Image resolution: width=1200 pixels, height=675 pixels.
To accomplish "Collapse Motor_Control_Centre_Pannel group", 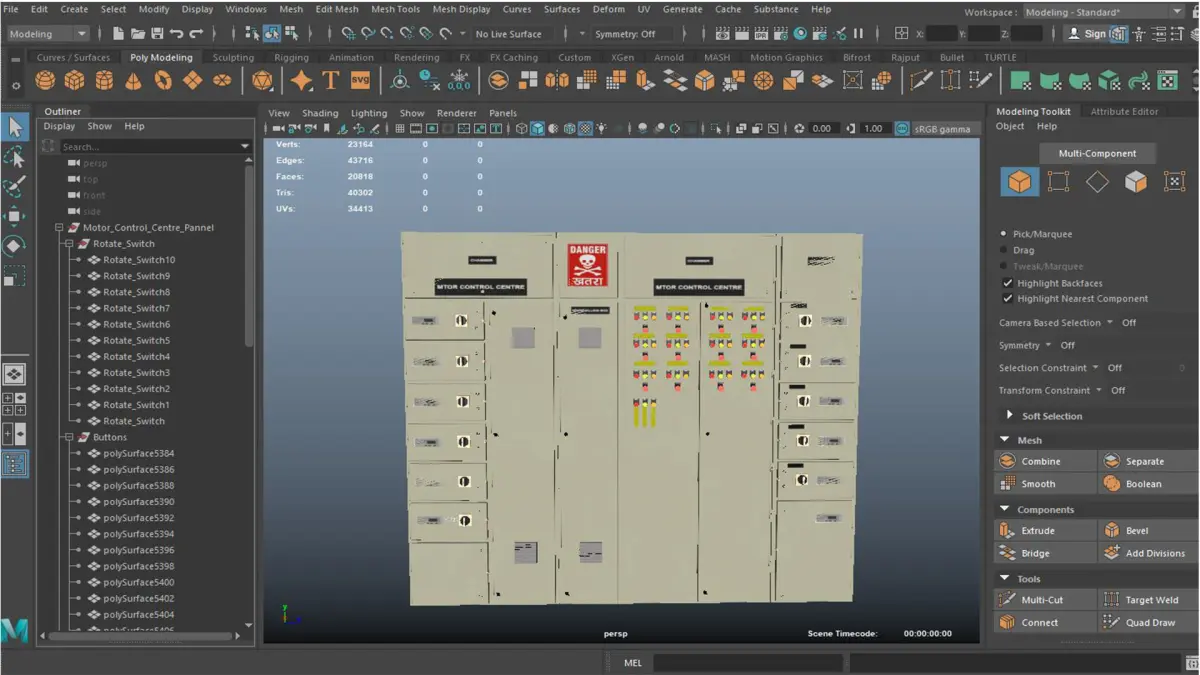I will click(59, 228).
